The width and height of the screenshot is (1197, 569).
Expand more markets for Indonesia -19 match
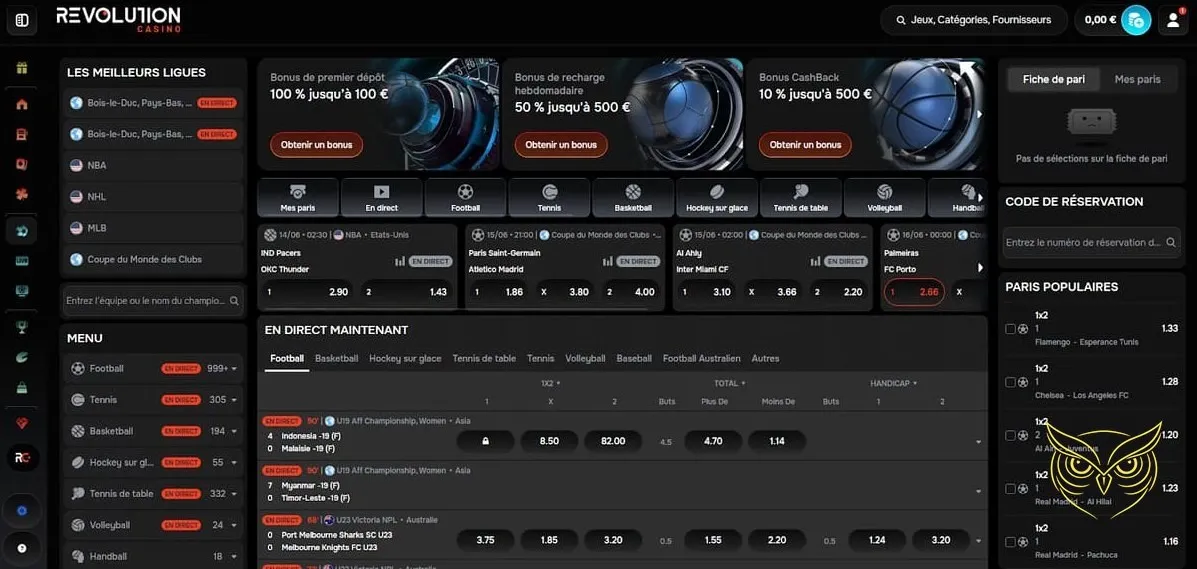pos(978,441)
